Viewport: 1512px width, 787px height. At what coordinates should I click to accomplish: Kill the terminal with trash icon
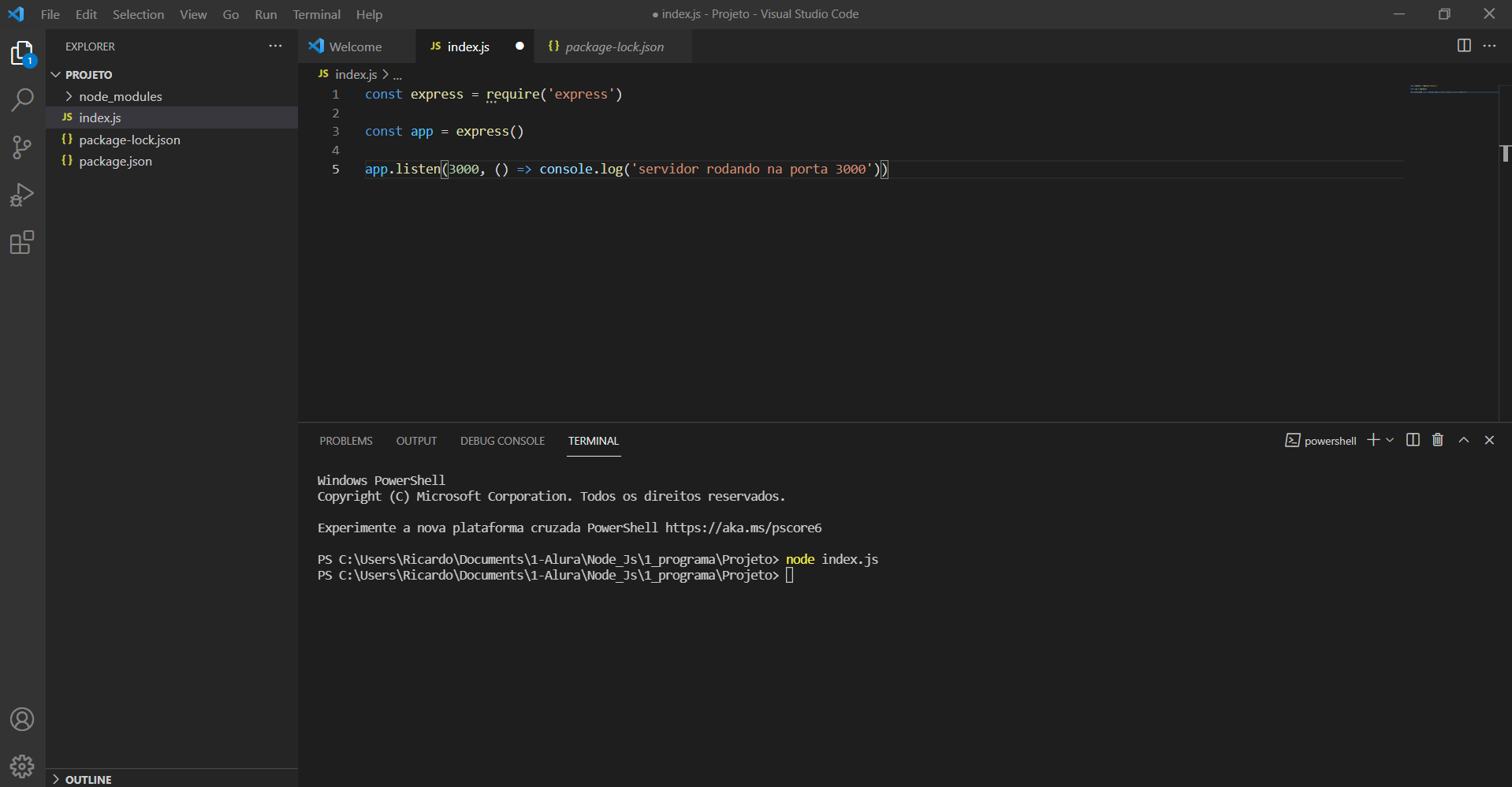click(1438, 440)
